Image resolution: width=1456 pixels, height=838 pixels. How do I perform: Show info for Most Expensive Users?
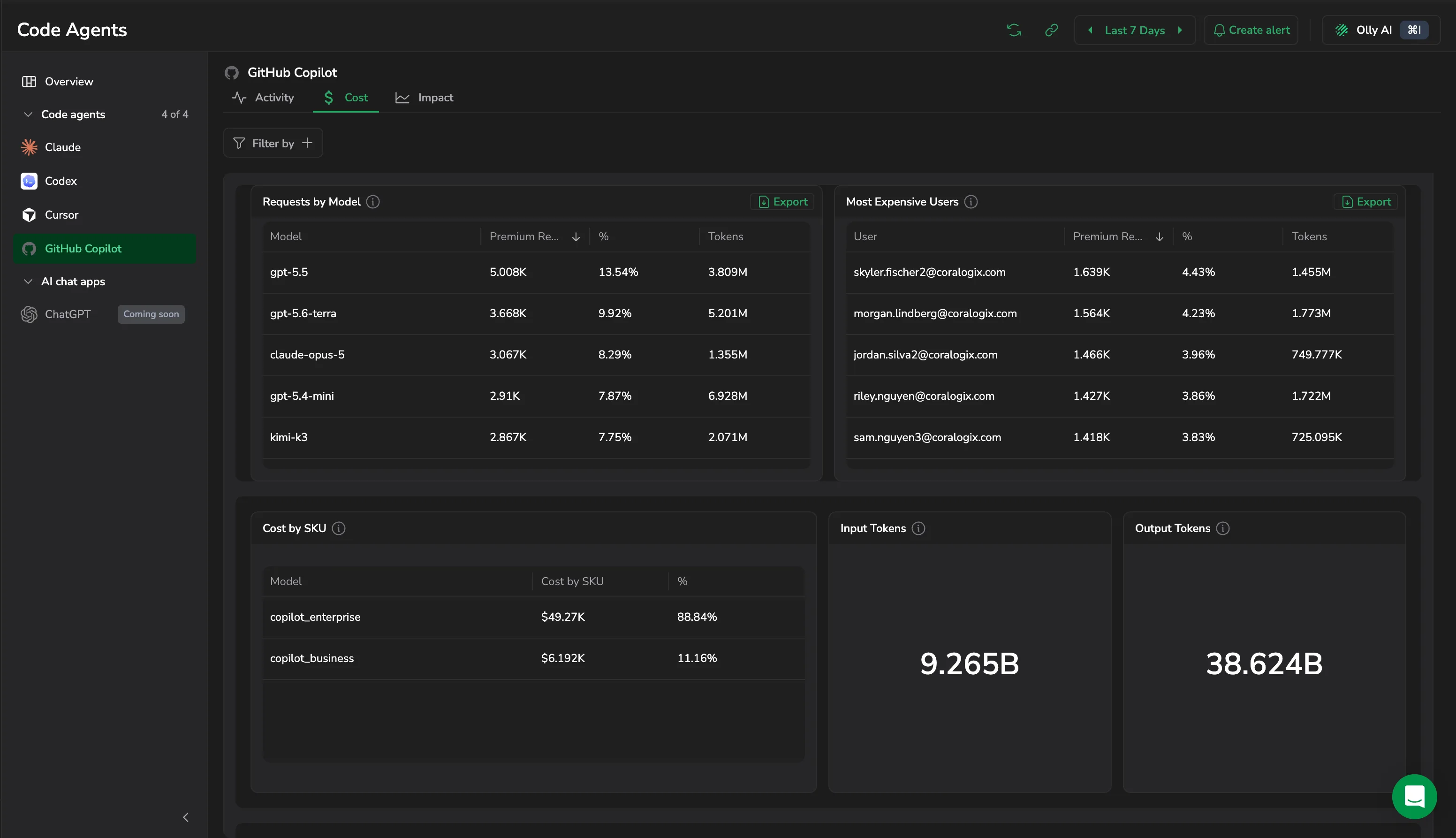[x=971, y=201]
